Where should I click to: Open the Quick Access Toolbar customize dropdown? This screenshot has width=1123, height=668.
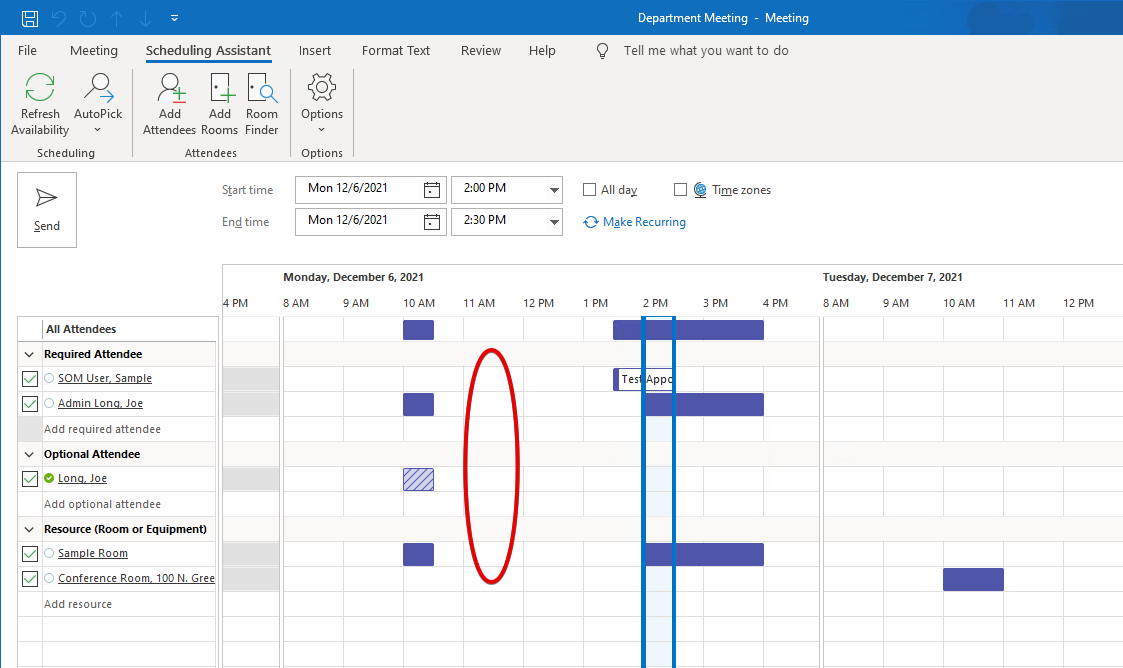click(175, 18)
